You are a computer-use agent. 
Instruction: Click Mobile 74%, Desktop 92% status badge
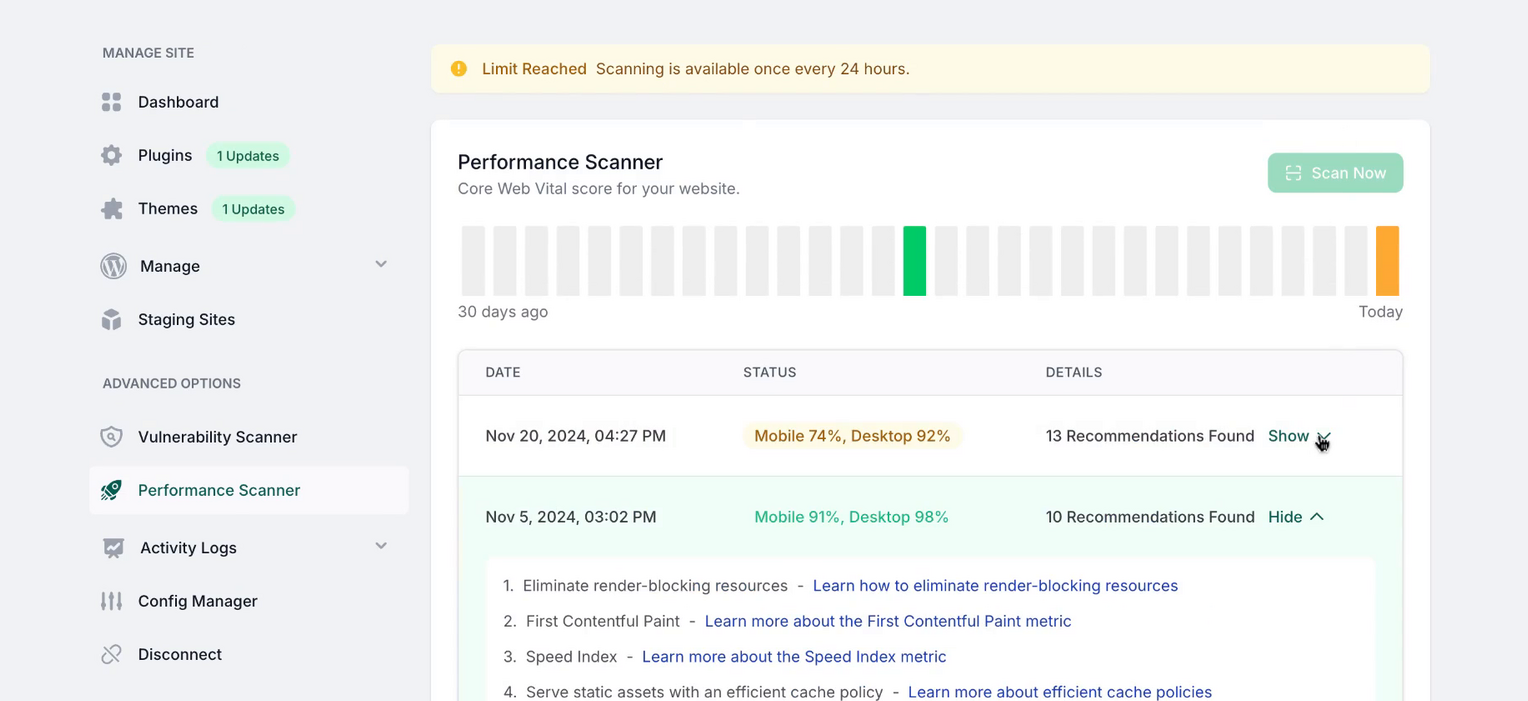[852, 436]
